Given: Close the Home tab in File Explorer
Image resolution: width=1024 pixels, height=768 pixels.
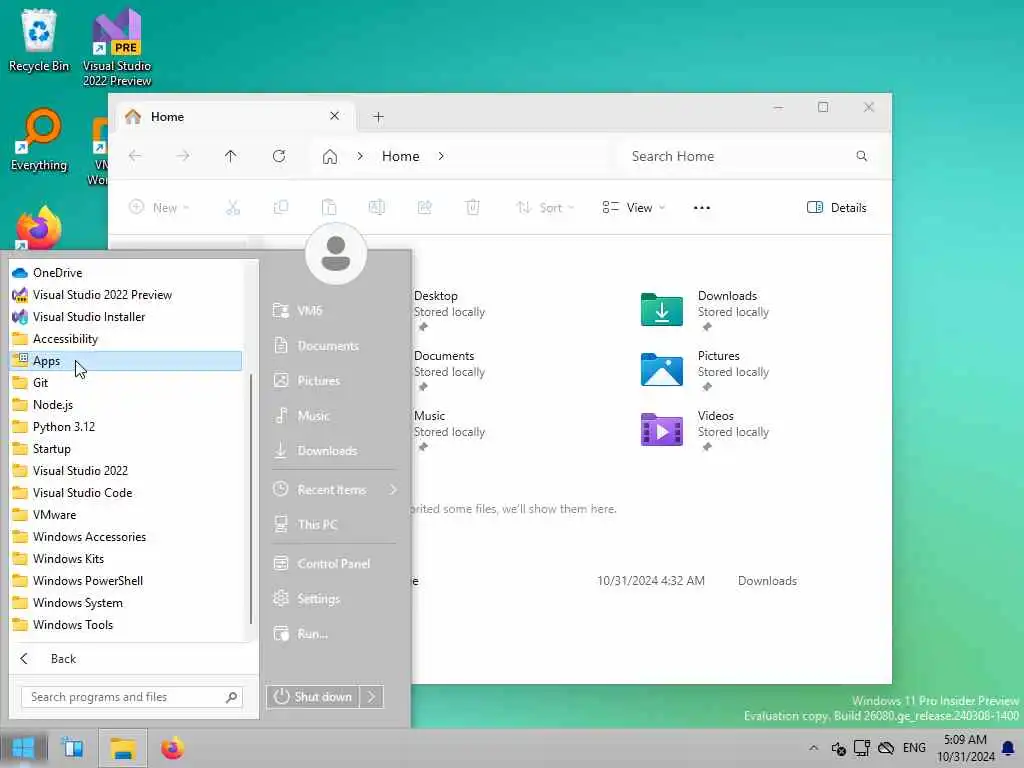Looking at the screenshot, I should (334, 116).
